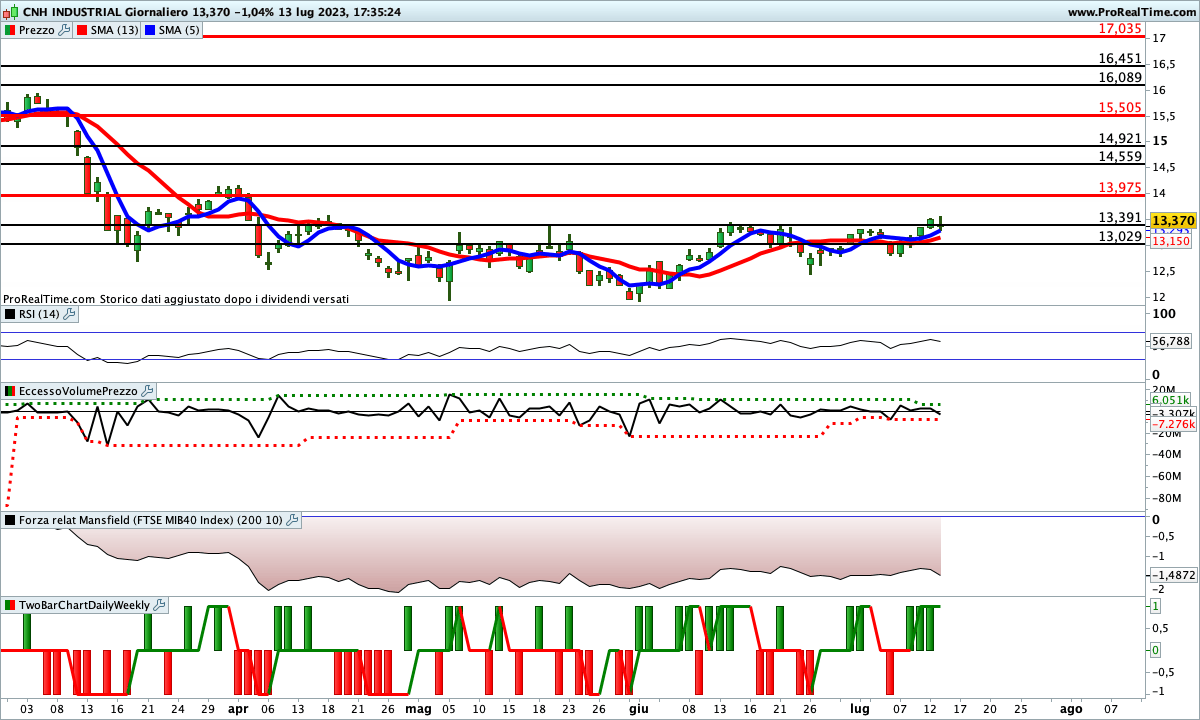Viewport: 1200px width, 720px height.
Task: Click the Forza relat Mansfield label
Action: pyautogui.click(x=150, y=520)
